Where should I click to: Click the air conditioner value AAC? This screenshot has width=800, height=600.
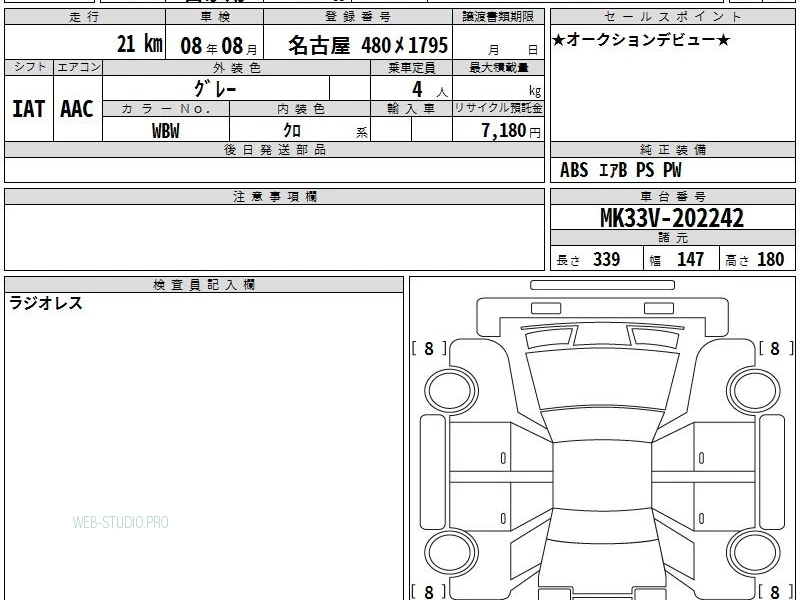pyautogui.click(x=77, y=109)
